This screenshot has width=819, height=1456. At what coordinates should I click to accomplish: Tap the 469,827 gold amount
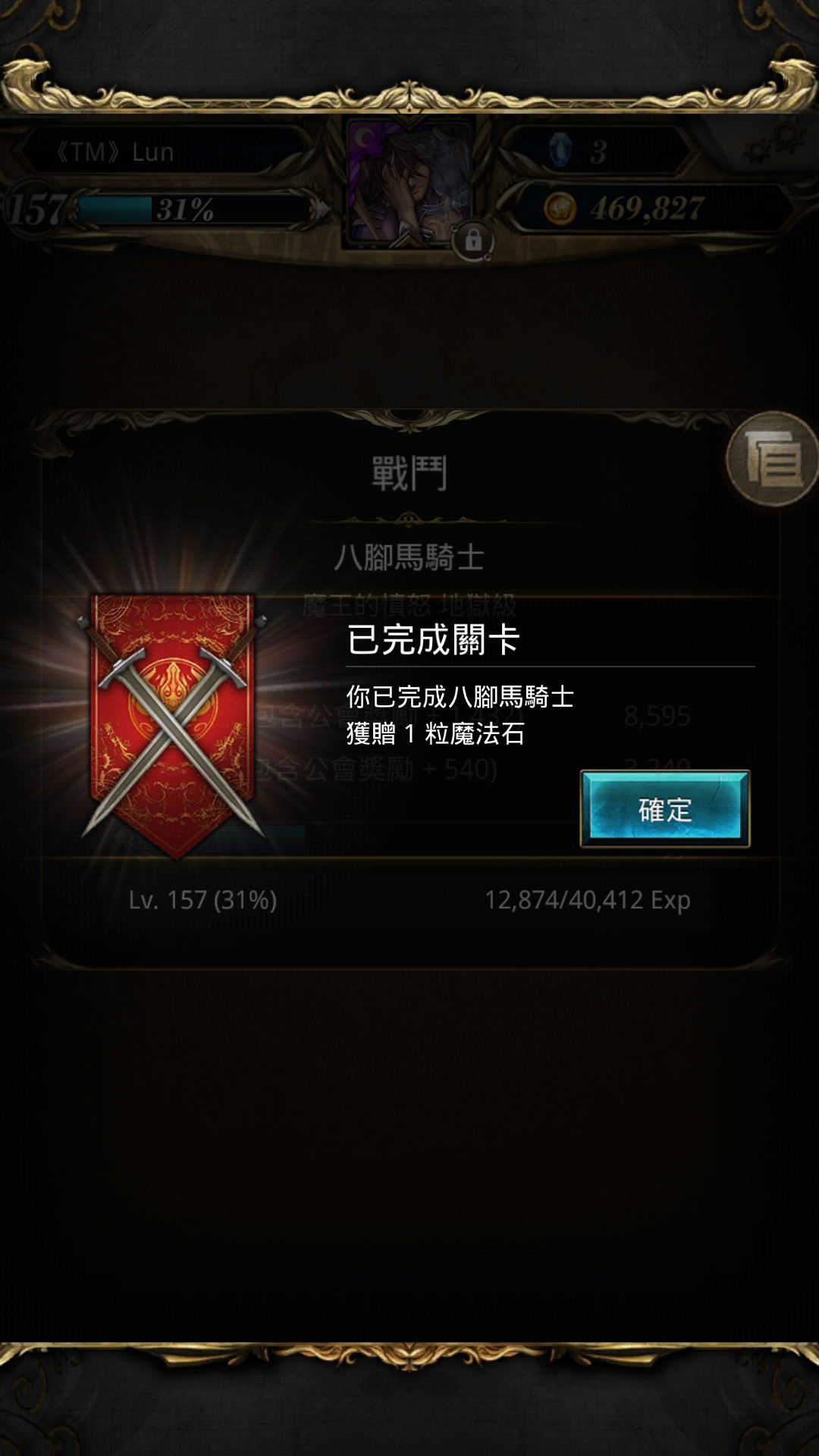point(647,209)
